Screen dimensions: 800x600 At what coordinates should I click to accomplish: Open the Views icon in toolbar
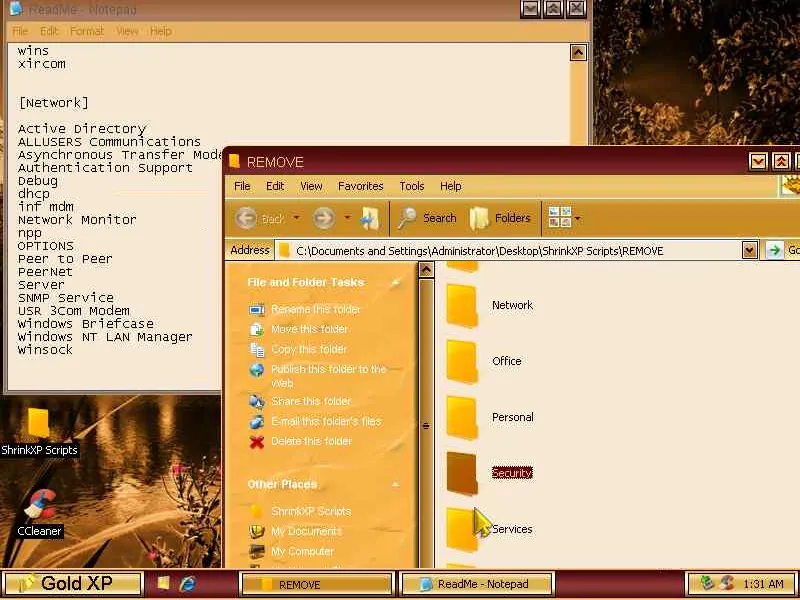559,217
